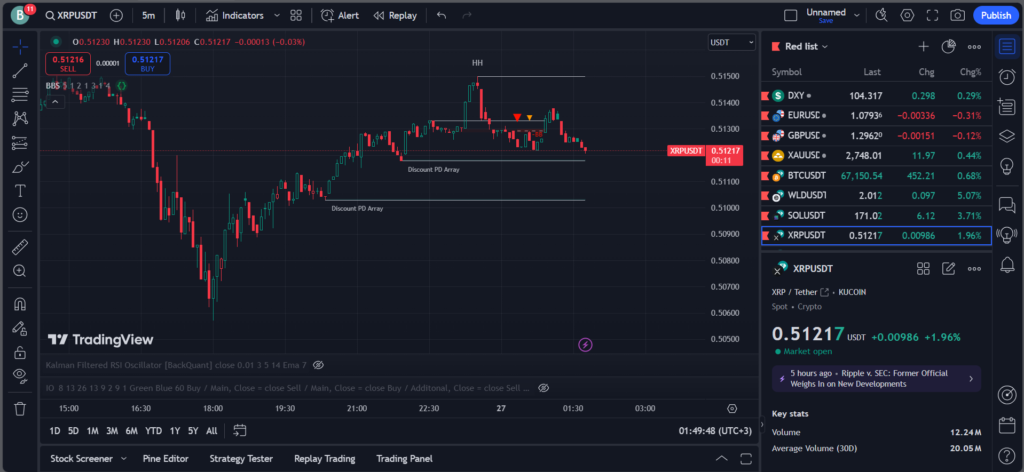1024x472 pixels.
Task: Hide all drawings with eye icon
Action: [20, 375]
